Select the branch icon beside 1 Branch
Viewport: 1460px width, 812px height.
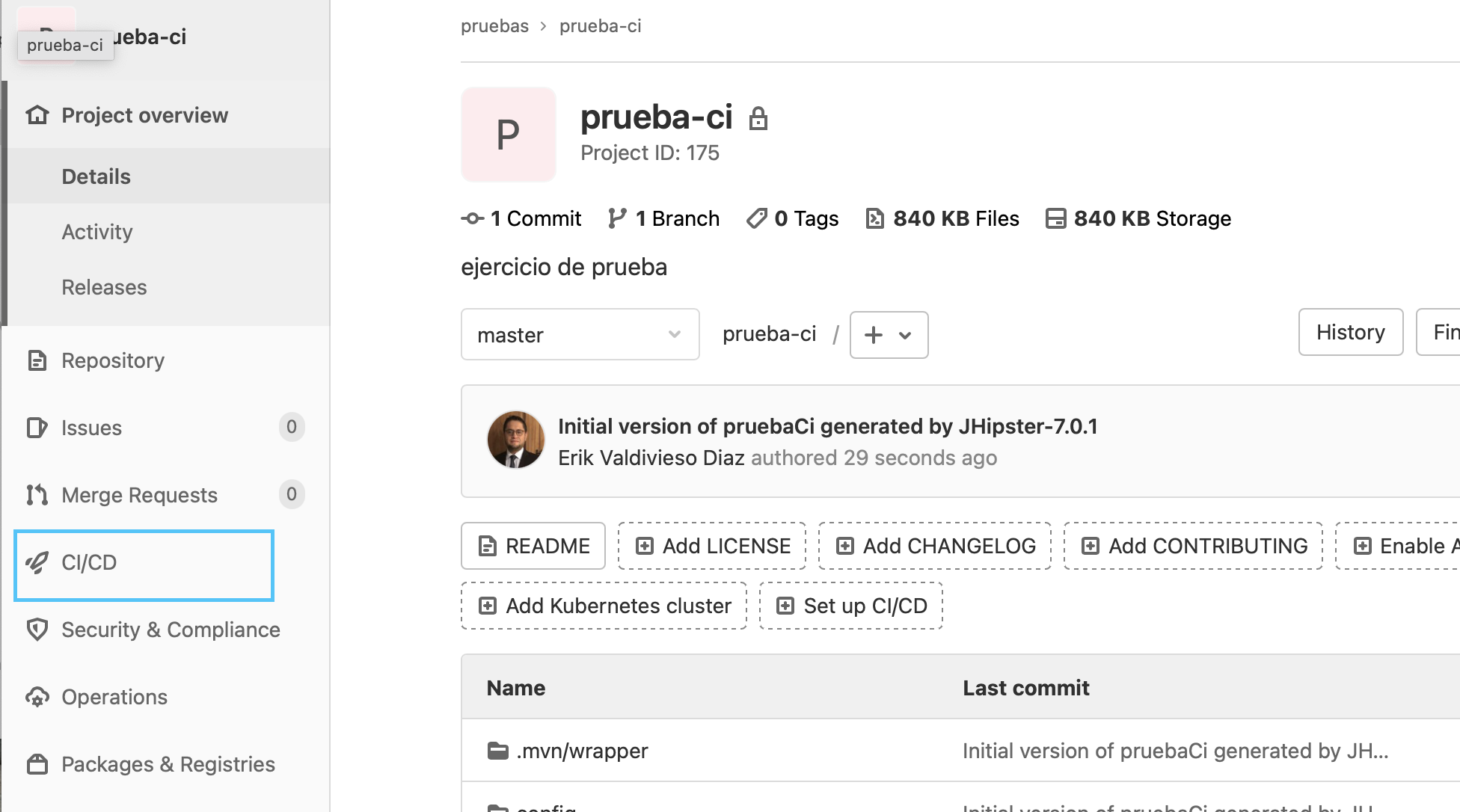[616, 218]
